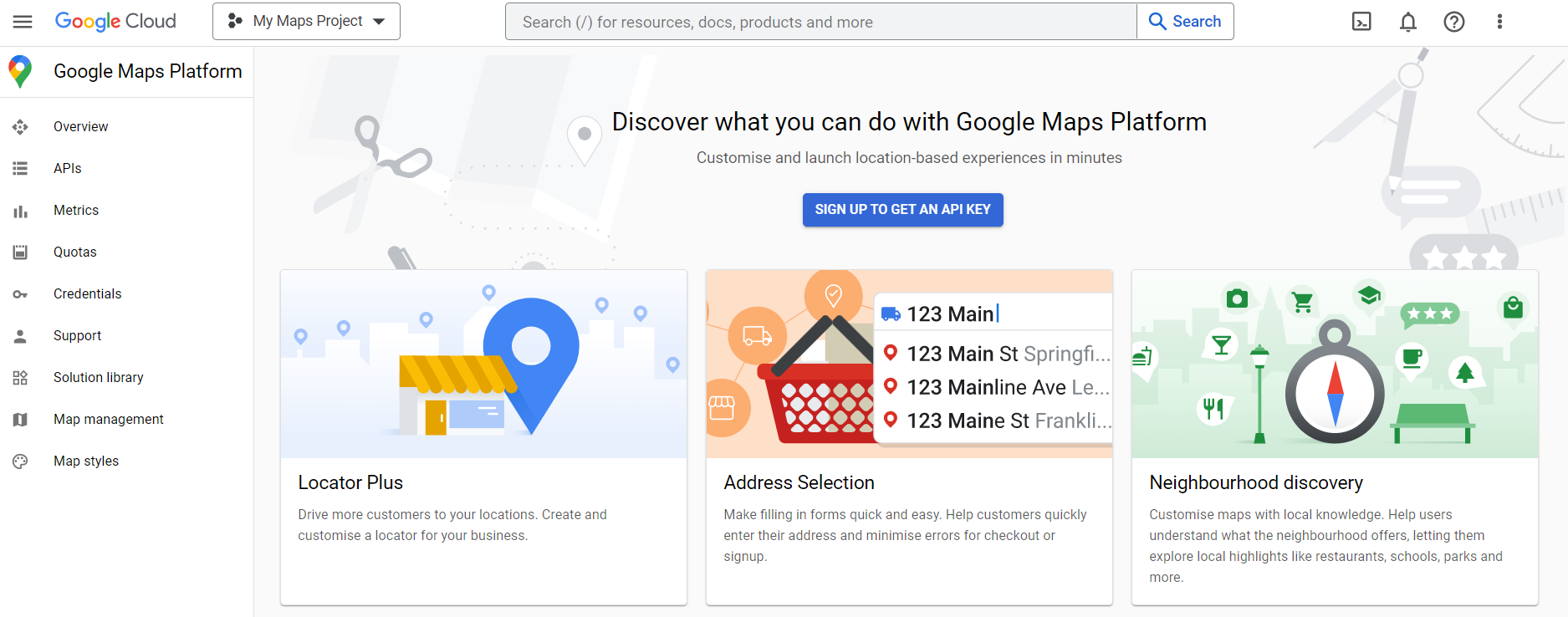Open the My Maps Project selector dropdown

click(306, 21)
